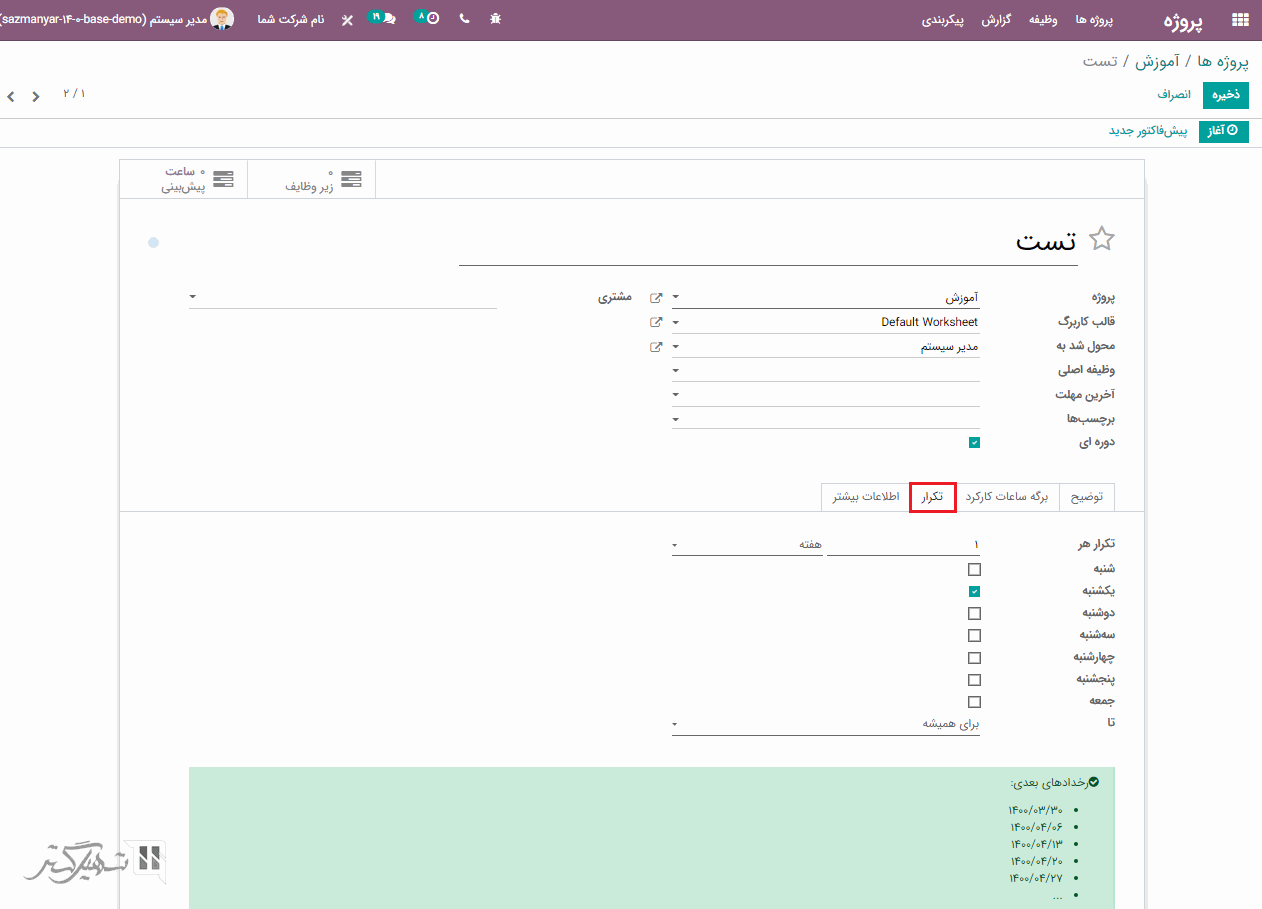
Task: Click the انصراف discard button
Action: pyautogui.click(x=1174, y=94)
